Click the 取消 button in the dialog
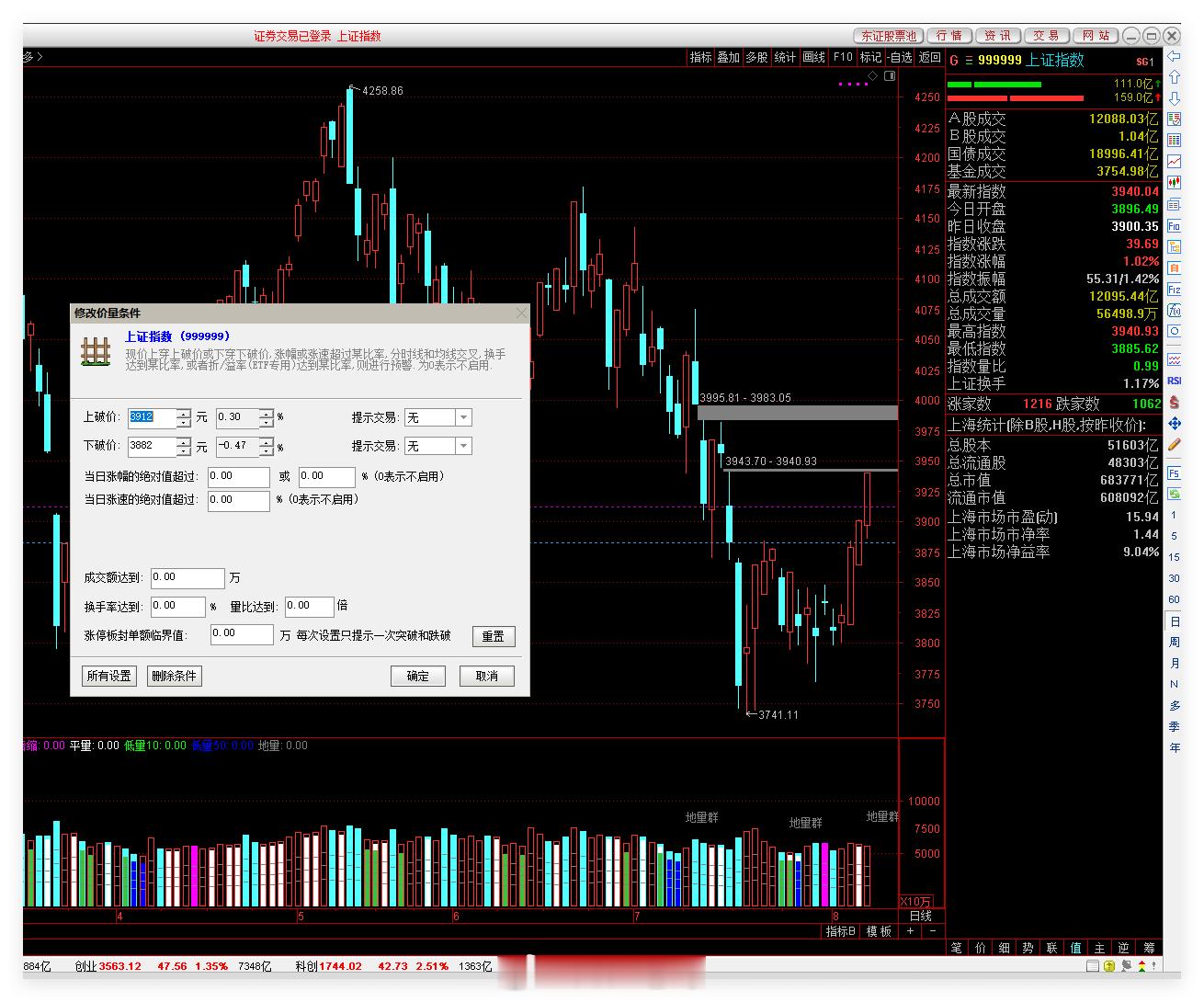1204x1002 pixels. tap(487, 676)
